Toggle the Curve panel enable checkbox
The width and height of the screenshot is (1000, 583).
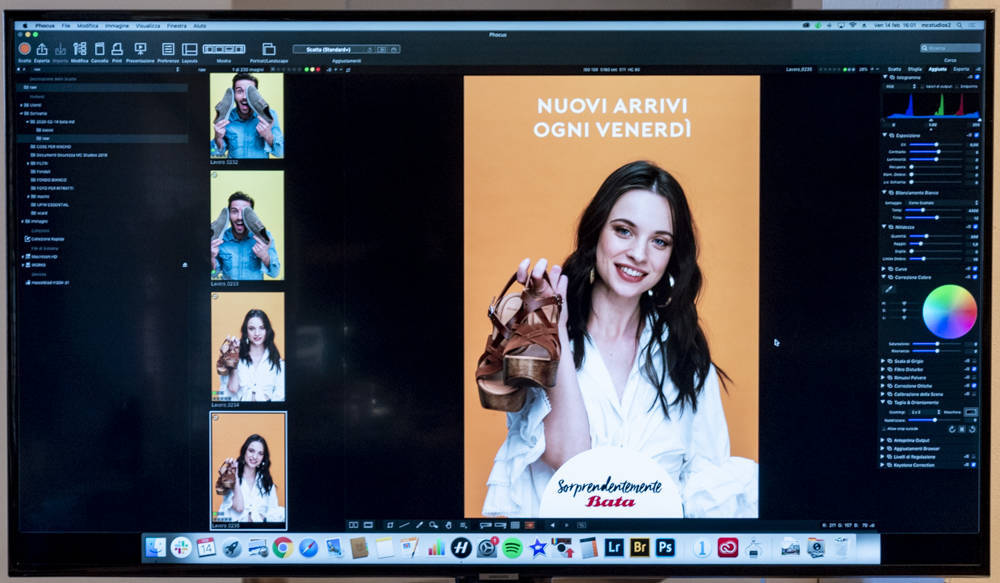[974, 268]
